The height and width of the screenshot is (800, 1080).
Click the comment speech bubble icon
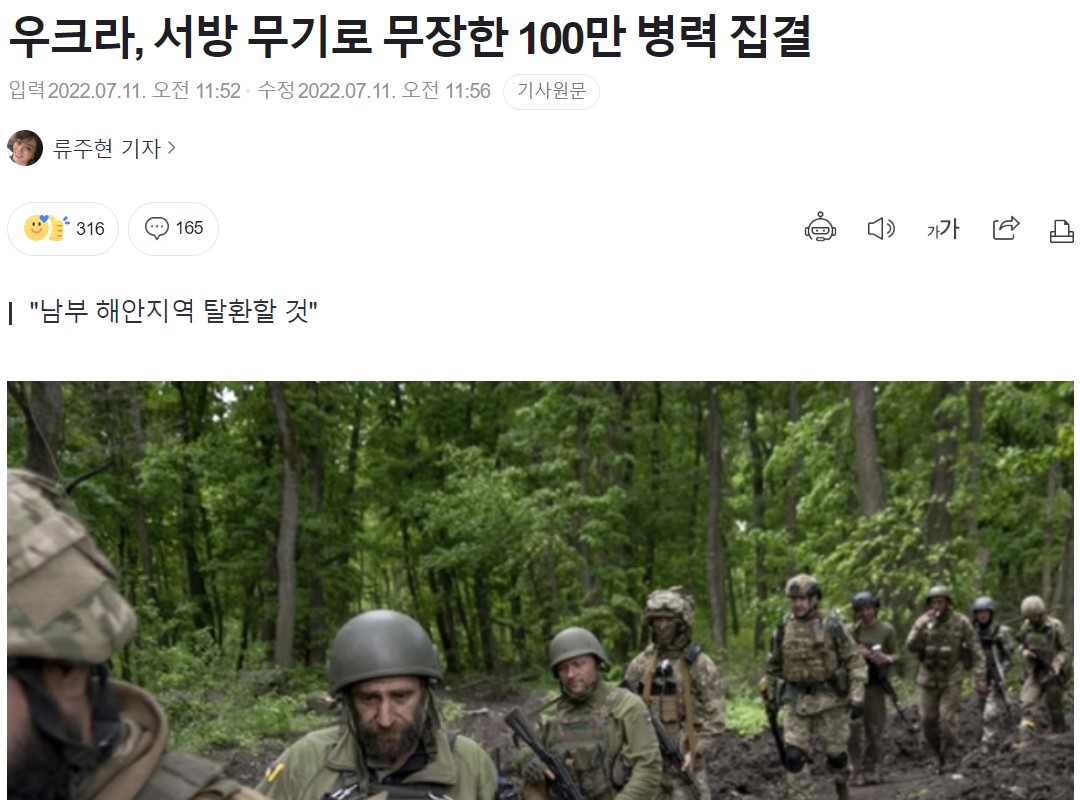[156, 228]
